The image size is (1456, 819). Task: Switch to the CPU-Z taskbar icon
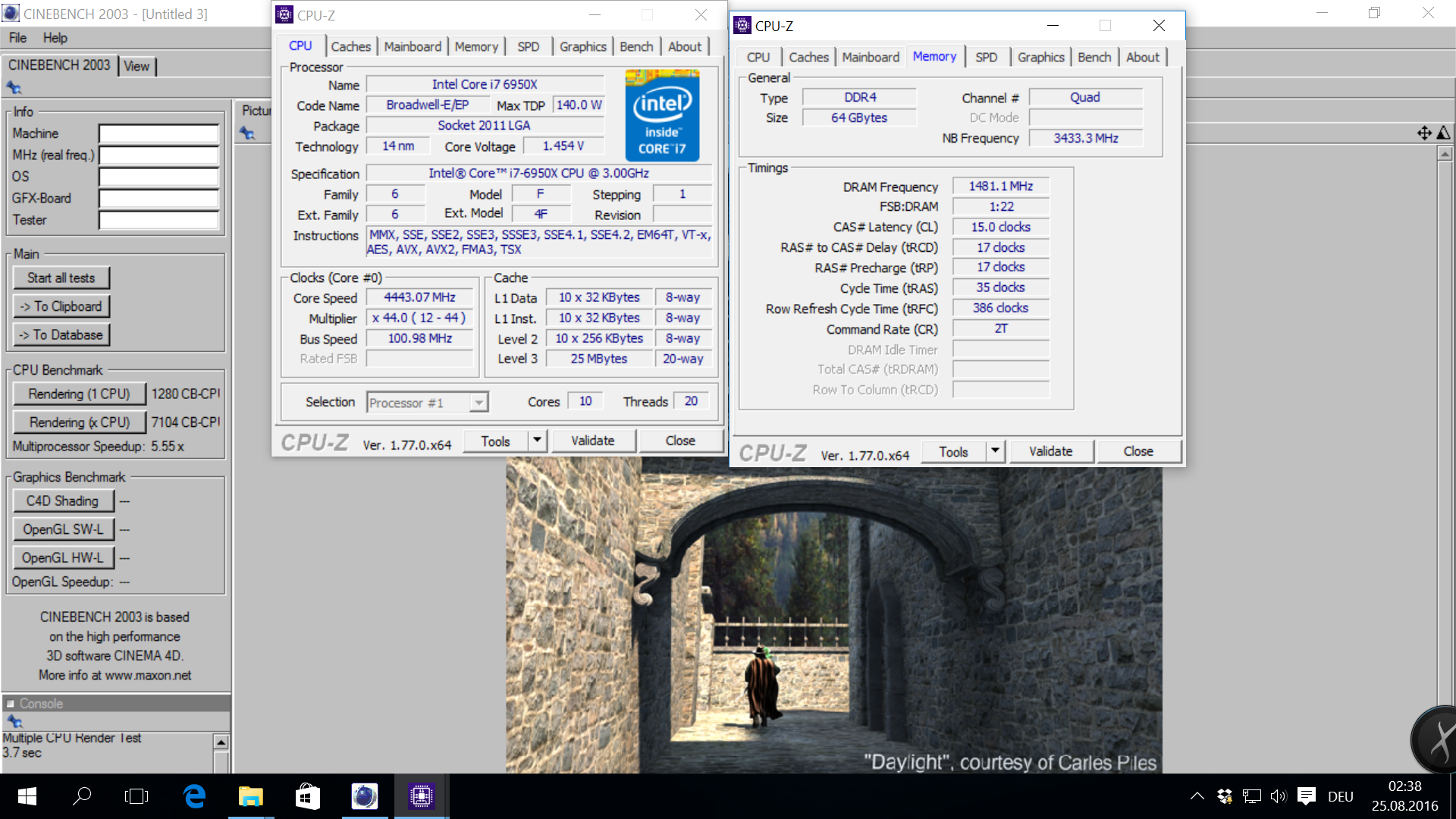[x=421, y=796]
